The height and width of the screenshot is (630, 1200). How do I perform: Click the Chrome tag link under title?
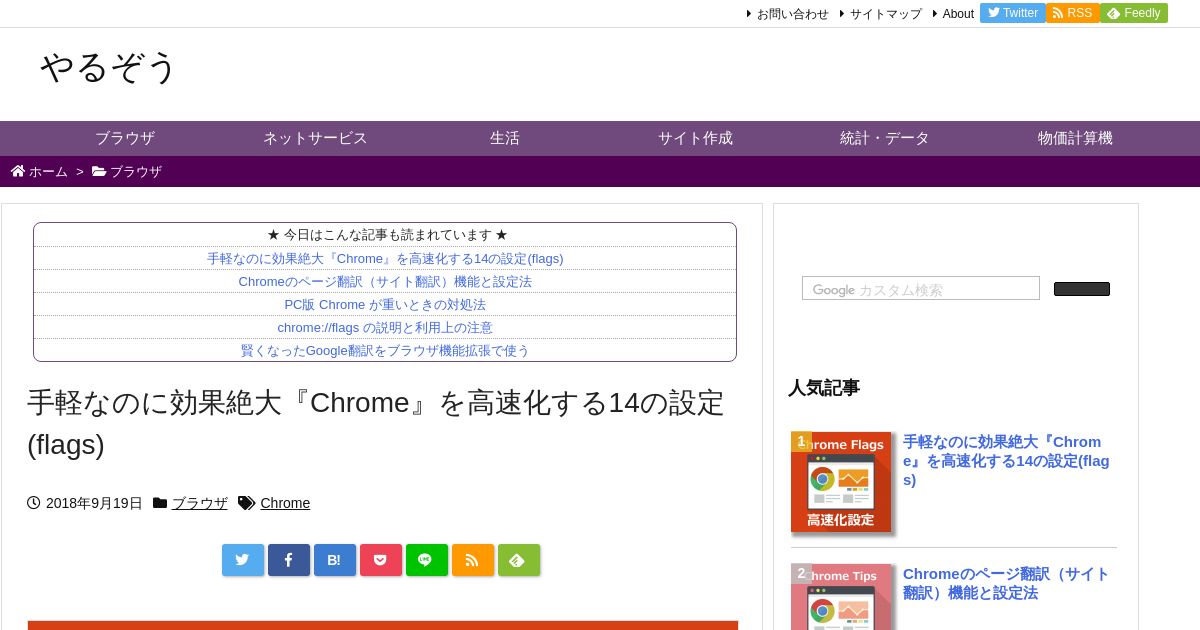[285, 503]
